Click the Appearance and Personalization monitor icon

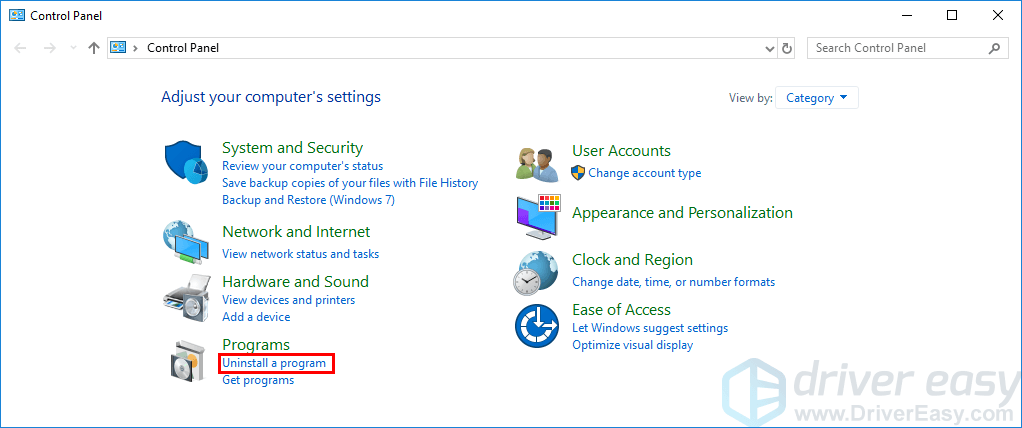point(538,216)
